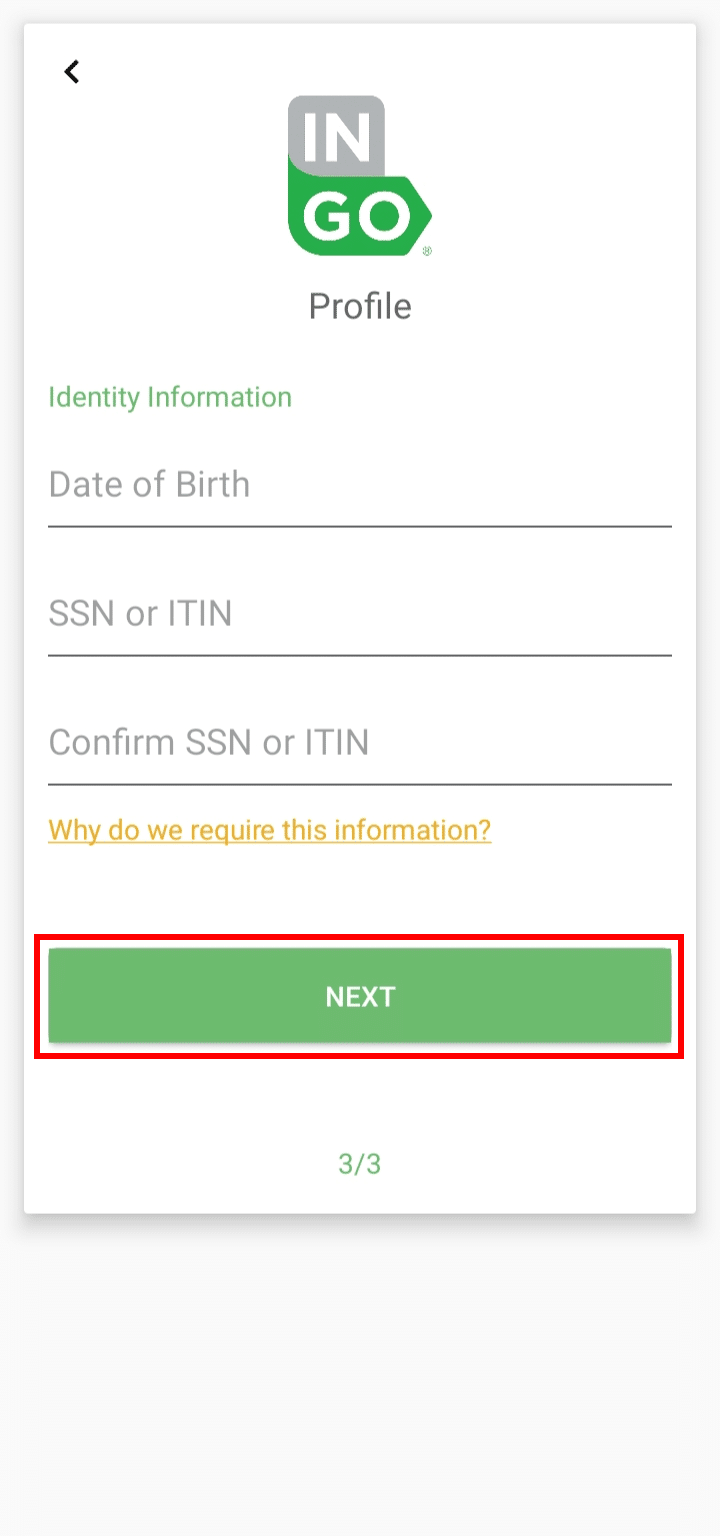Focus the Date of Birth field
This screenshot has height=1536, width=720.
[x=359, y=485]
